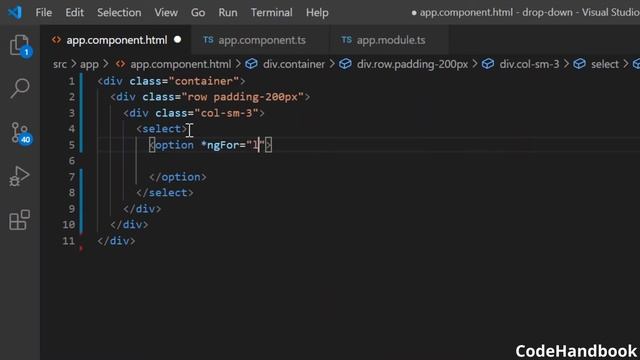Open the Extensions view
The width and height of the screenshot is (640, 360).
[19, 220]
